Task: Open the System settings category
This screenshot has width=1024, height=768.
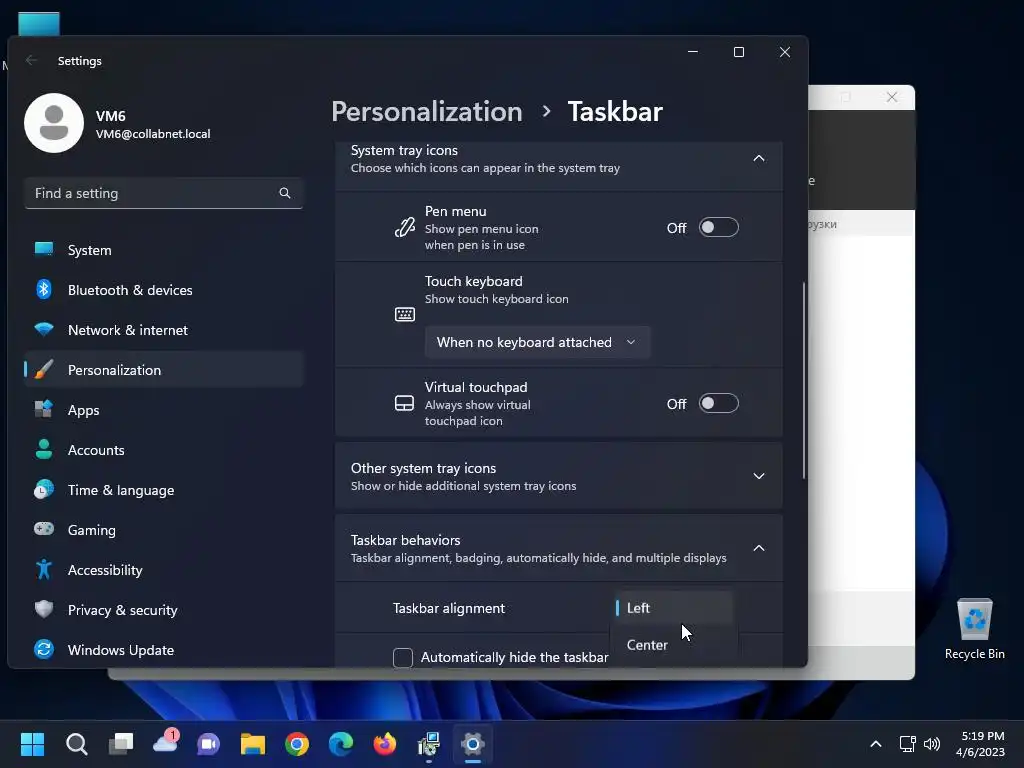Action: pos(164,250)
